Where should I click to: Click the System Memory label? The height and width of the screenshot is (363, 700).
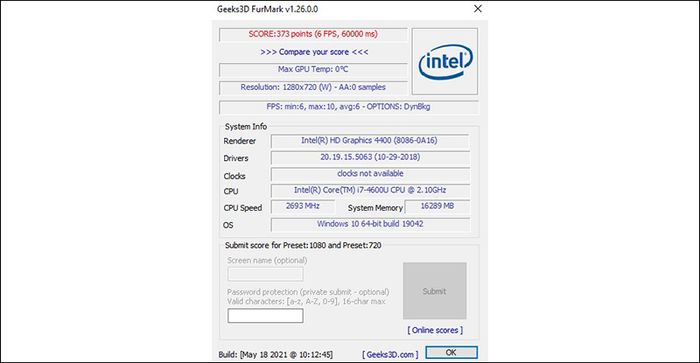click(x=375, y=208)
